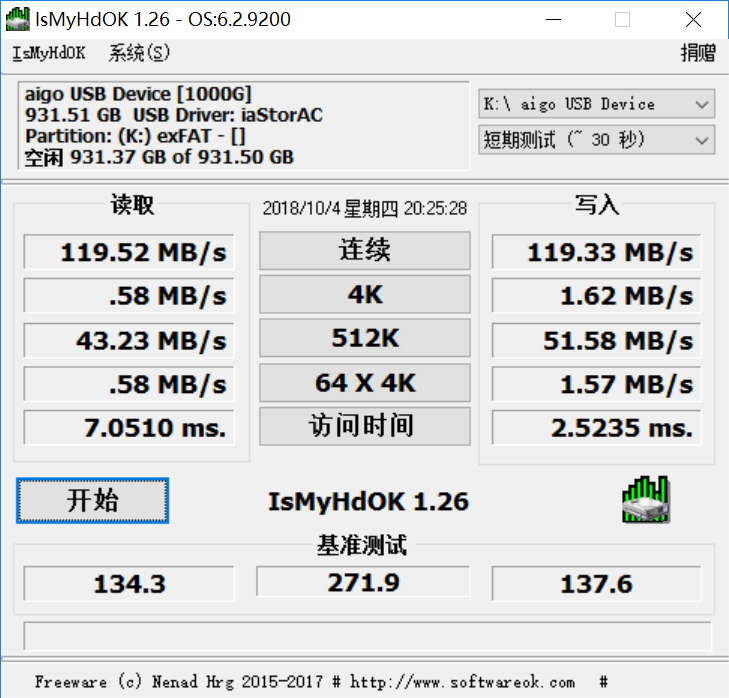
Task: Select the 119.52 MB/s sequential read result
Action: pos(129,252)
